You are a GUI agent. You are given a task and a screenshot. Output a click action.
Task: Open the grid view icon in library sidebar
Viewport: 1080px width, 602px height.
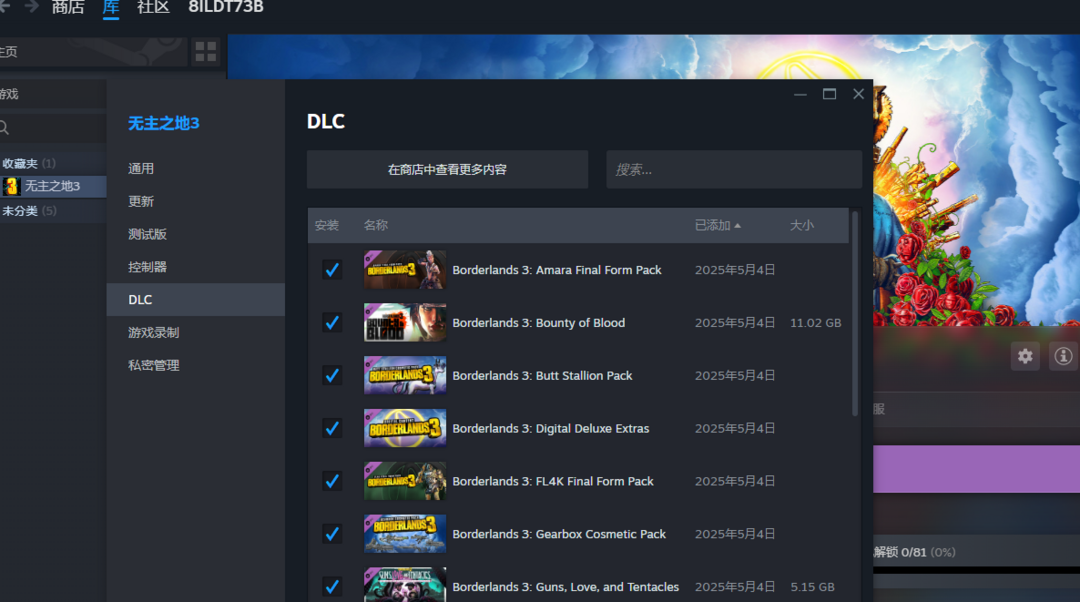(x=205, y=52)
